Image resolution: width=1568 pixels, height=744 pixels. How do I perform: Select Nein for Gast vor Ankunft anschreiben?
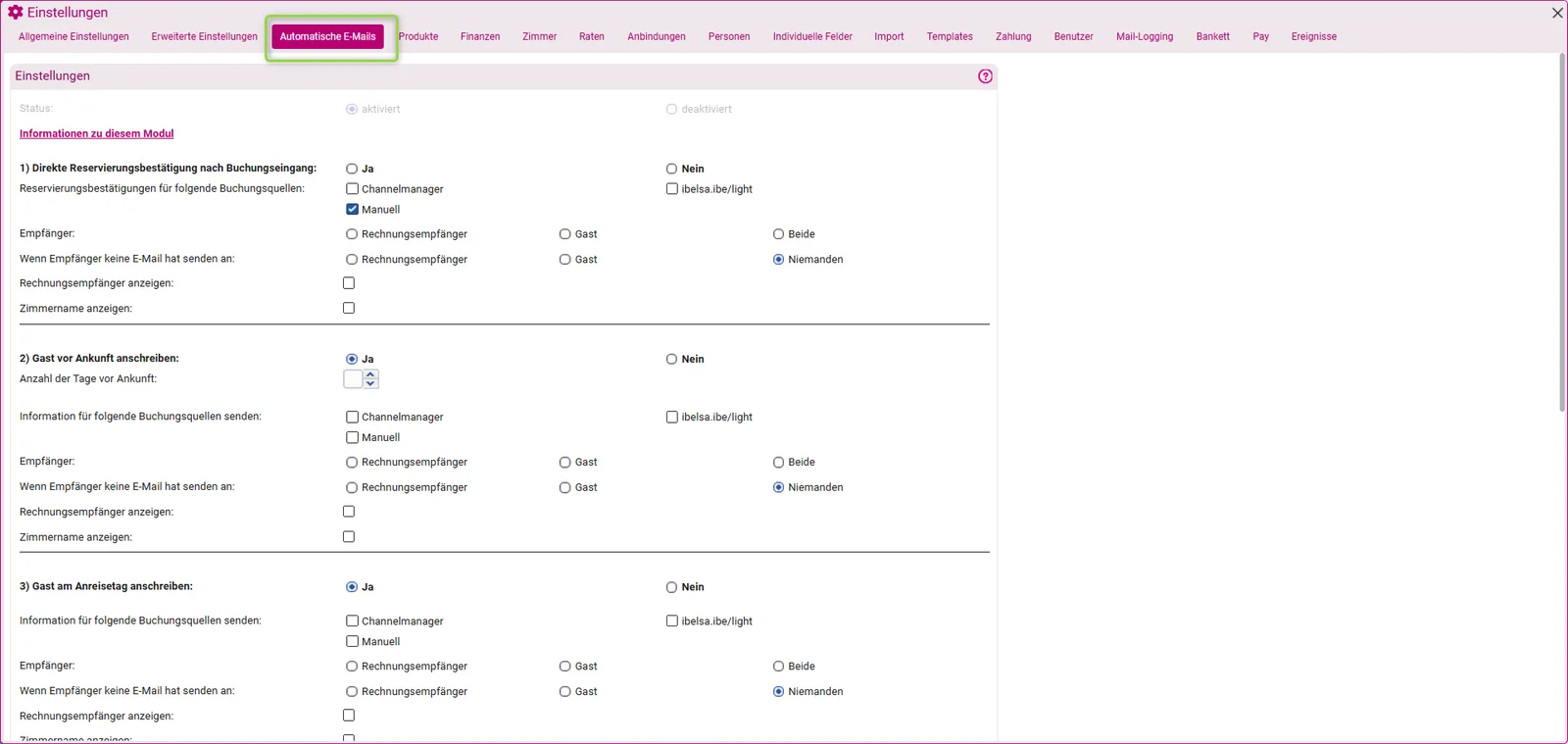coord(672,360)
